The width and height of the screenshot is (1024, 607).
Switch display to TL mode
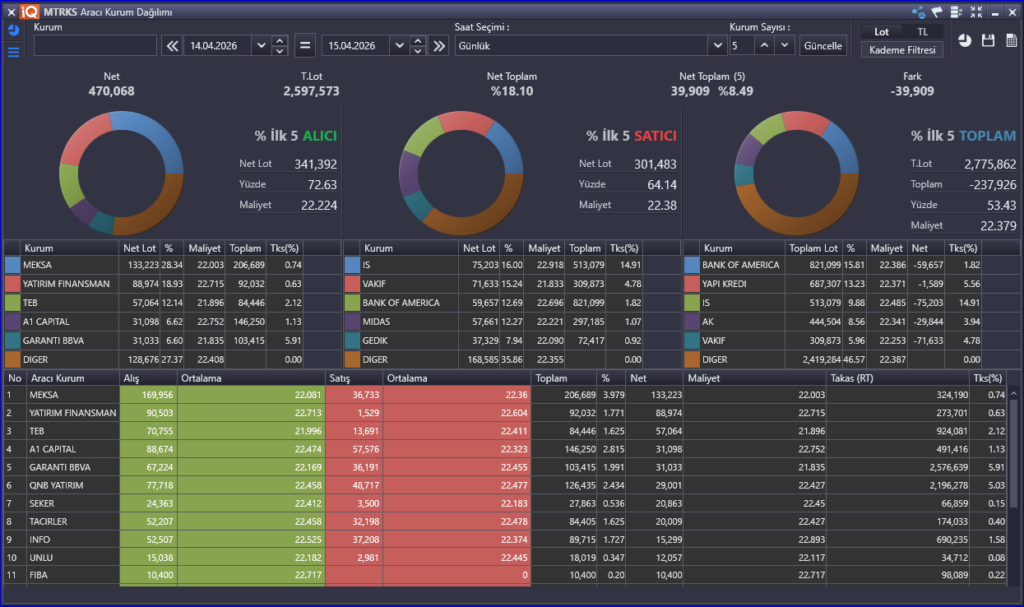point(922,32)
